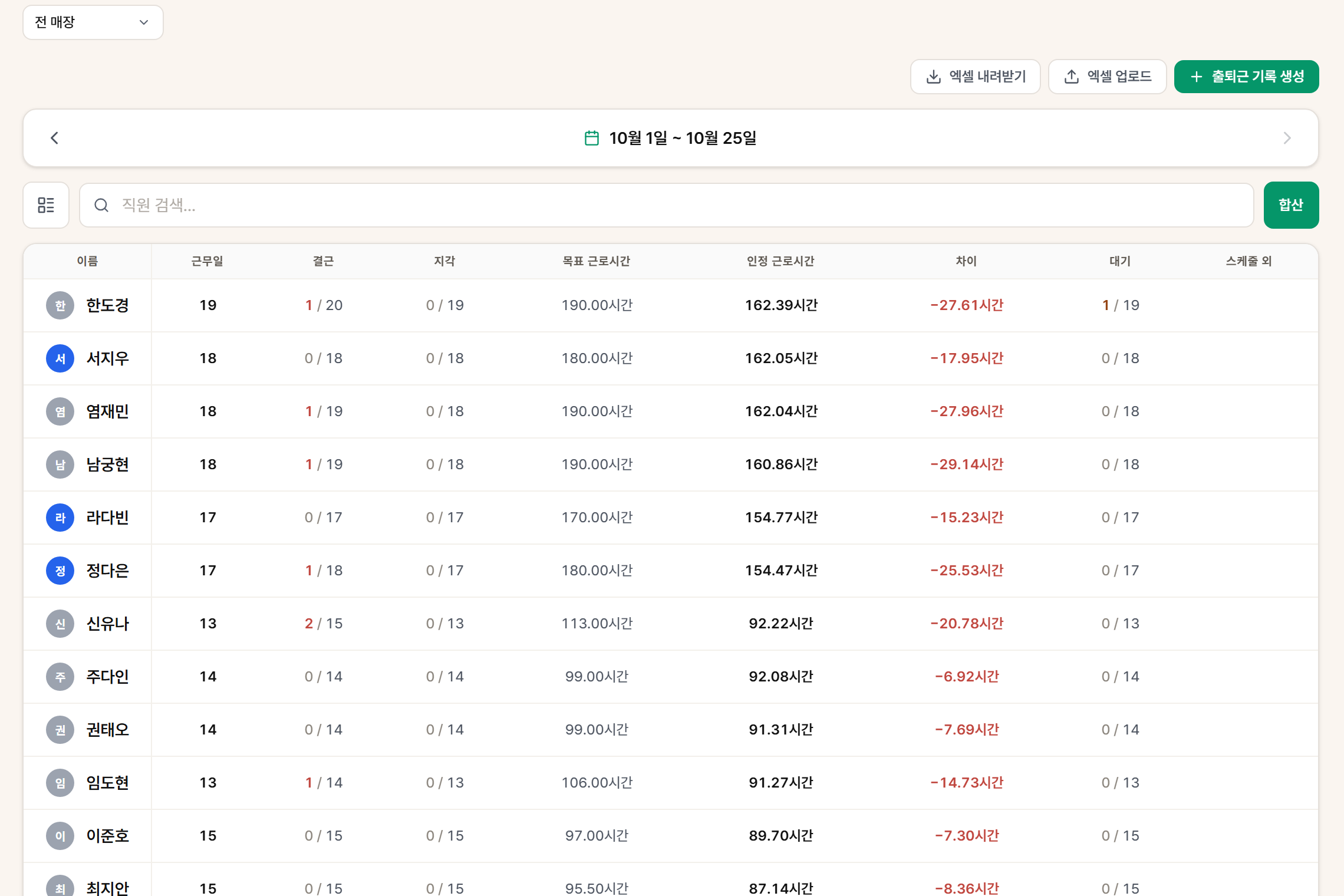
Task: Click 정다은's blue avatar icon
Action: click(x=60, y=571)
